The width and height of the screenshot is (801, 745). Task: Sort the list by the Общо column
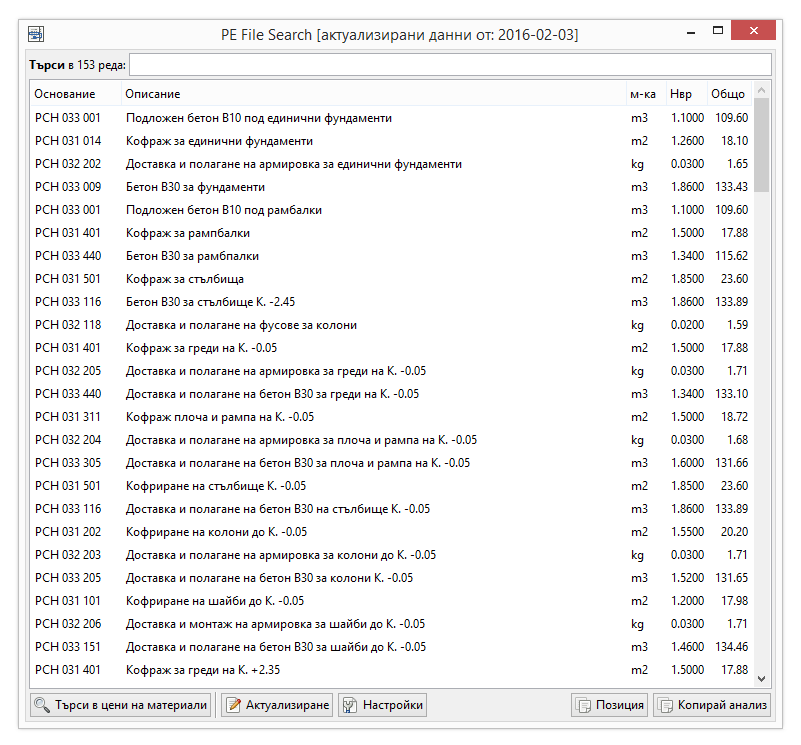[x=728, y=93]
